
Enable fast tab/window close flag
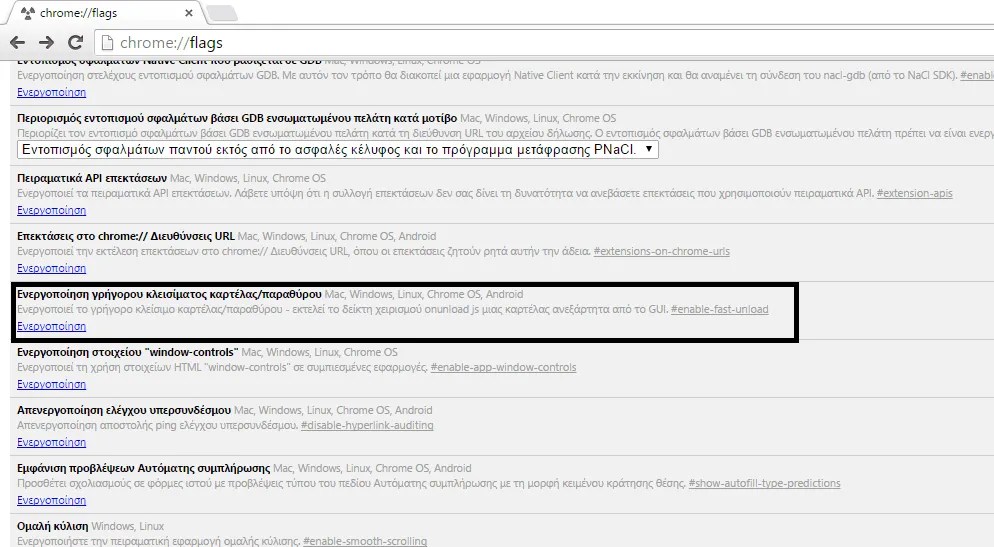51,326
